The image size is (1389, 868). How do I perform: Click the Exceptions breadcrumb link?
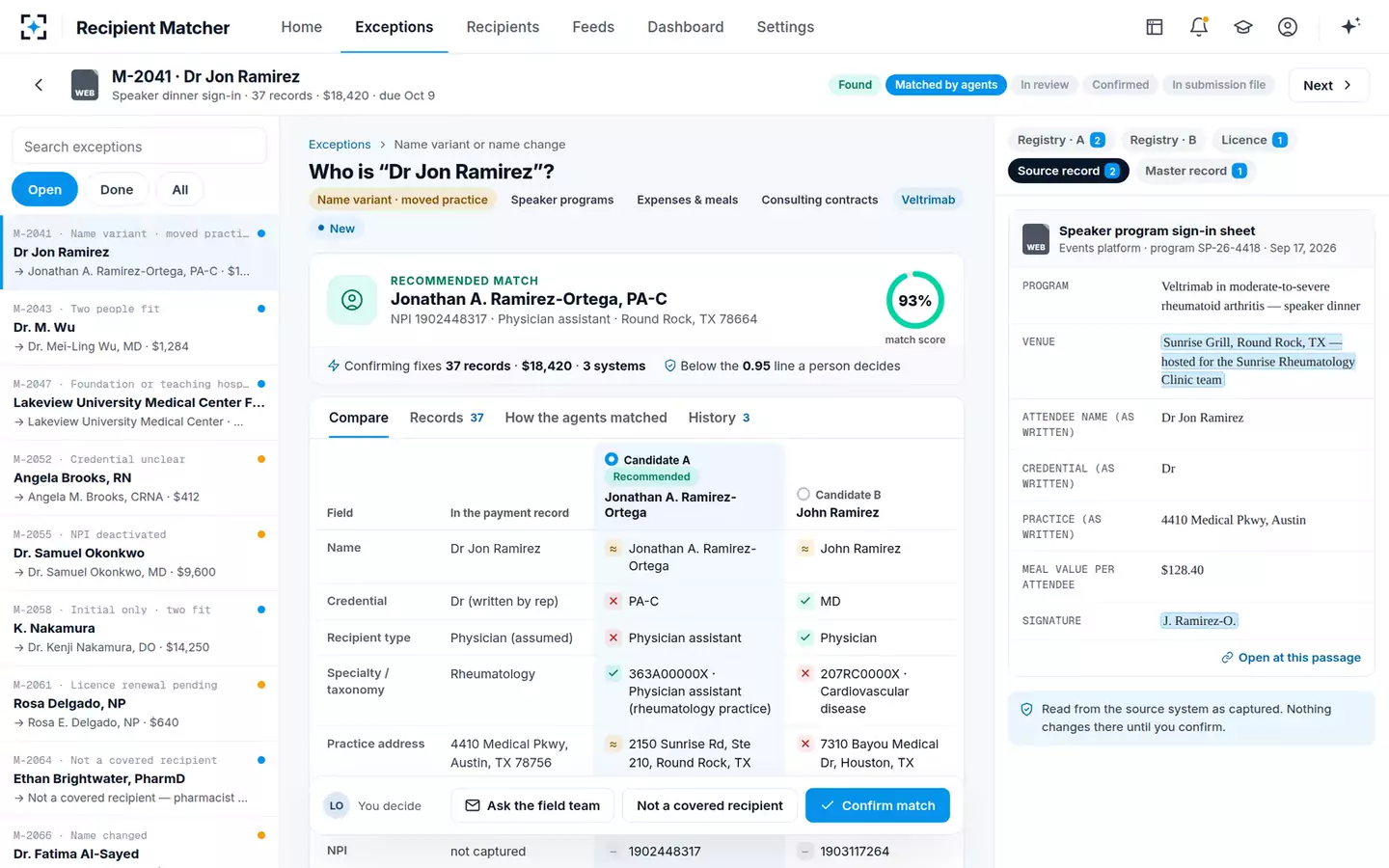coord(340,145)
